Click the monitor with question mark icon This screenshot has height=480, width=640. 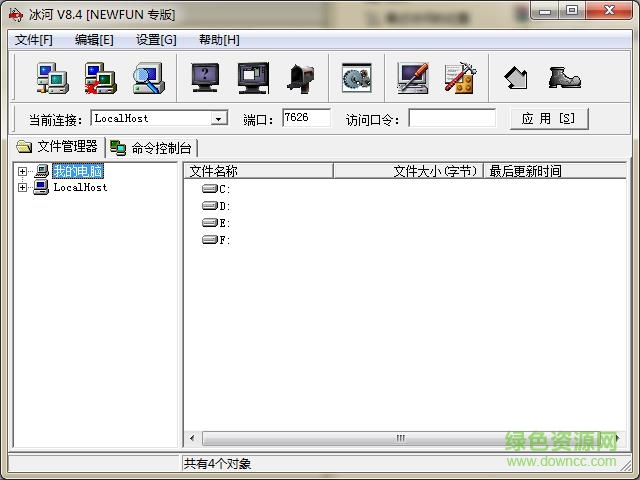pyautogui.click(x=205, y=78)
